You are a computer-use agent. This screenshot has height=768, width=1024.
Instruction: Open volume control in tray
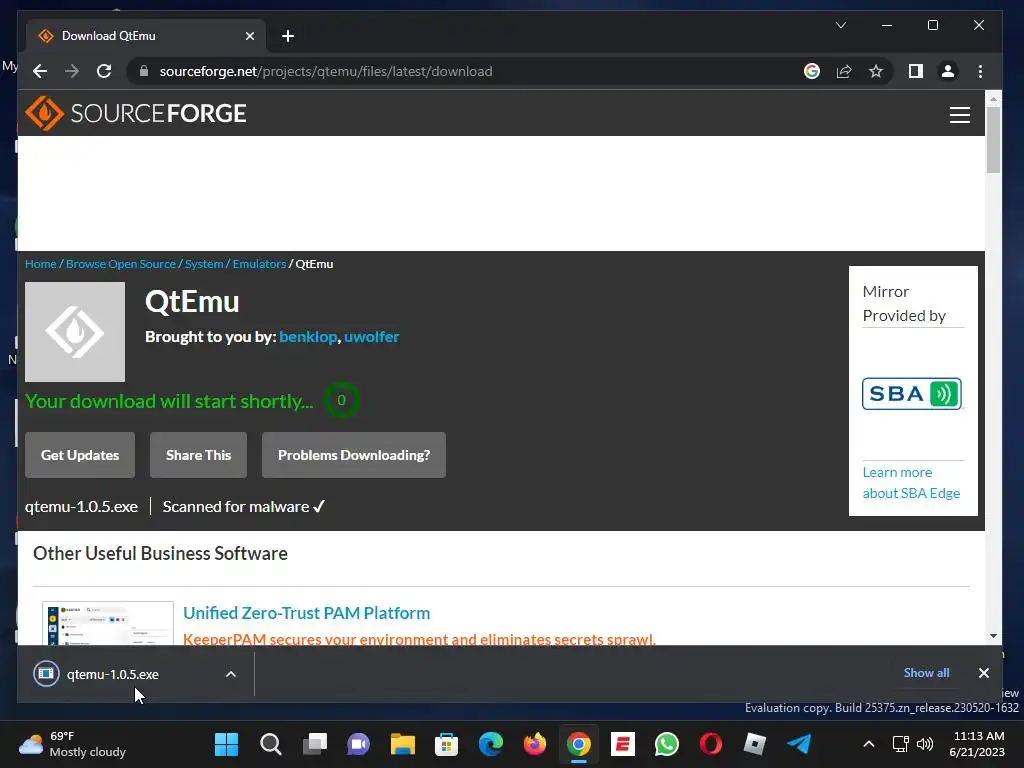pos(925,744)
